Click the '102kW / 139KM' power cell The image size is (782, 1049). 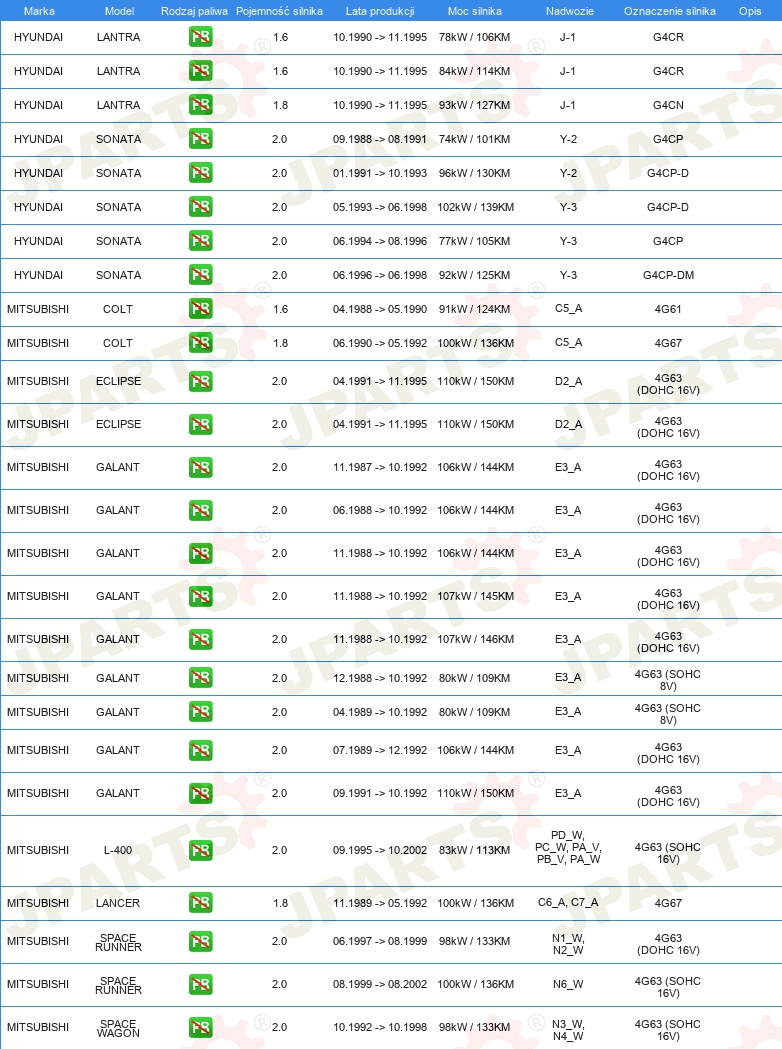pos(476,207)
